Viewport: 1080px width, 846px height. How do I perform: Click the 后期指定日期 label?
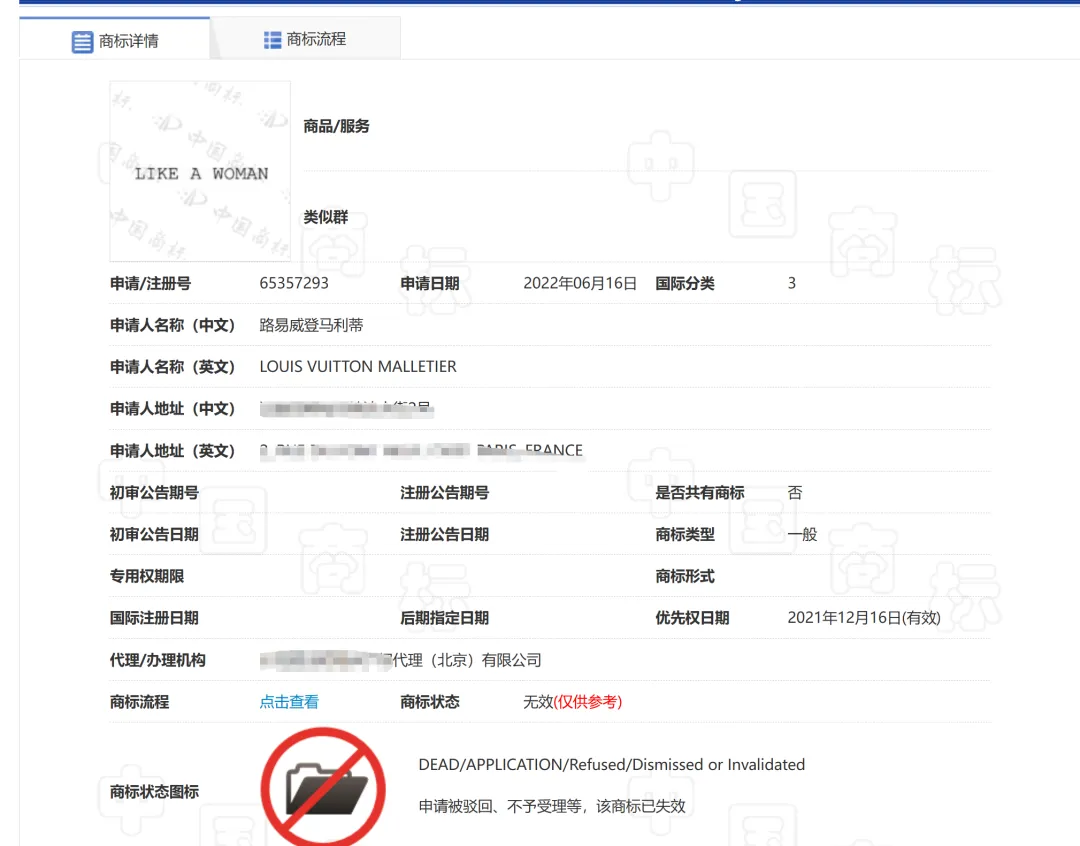pyautogui.click(x=444, y=618)
